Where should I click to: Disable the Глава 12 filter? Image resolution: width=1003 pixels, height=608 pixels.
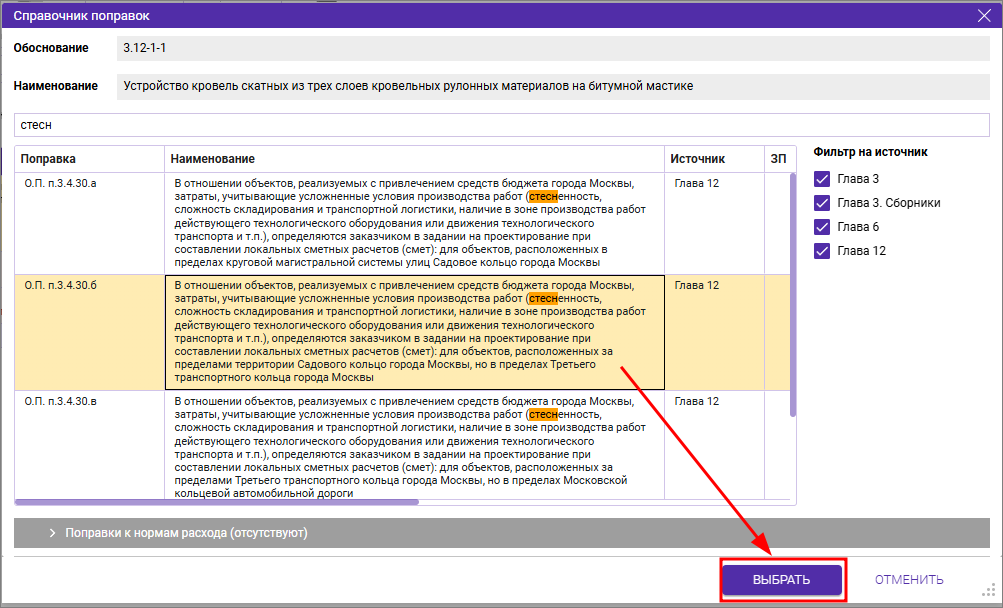[x=822, y=251]
